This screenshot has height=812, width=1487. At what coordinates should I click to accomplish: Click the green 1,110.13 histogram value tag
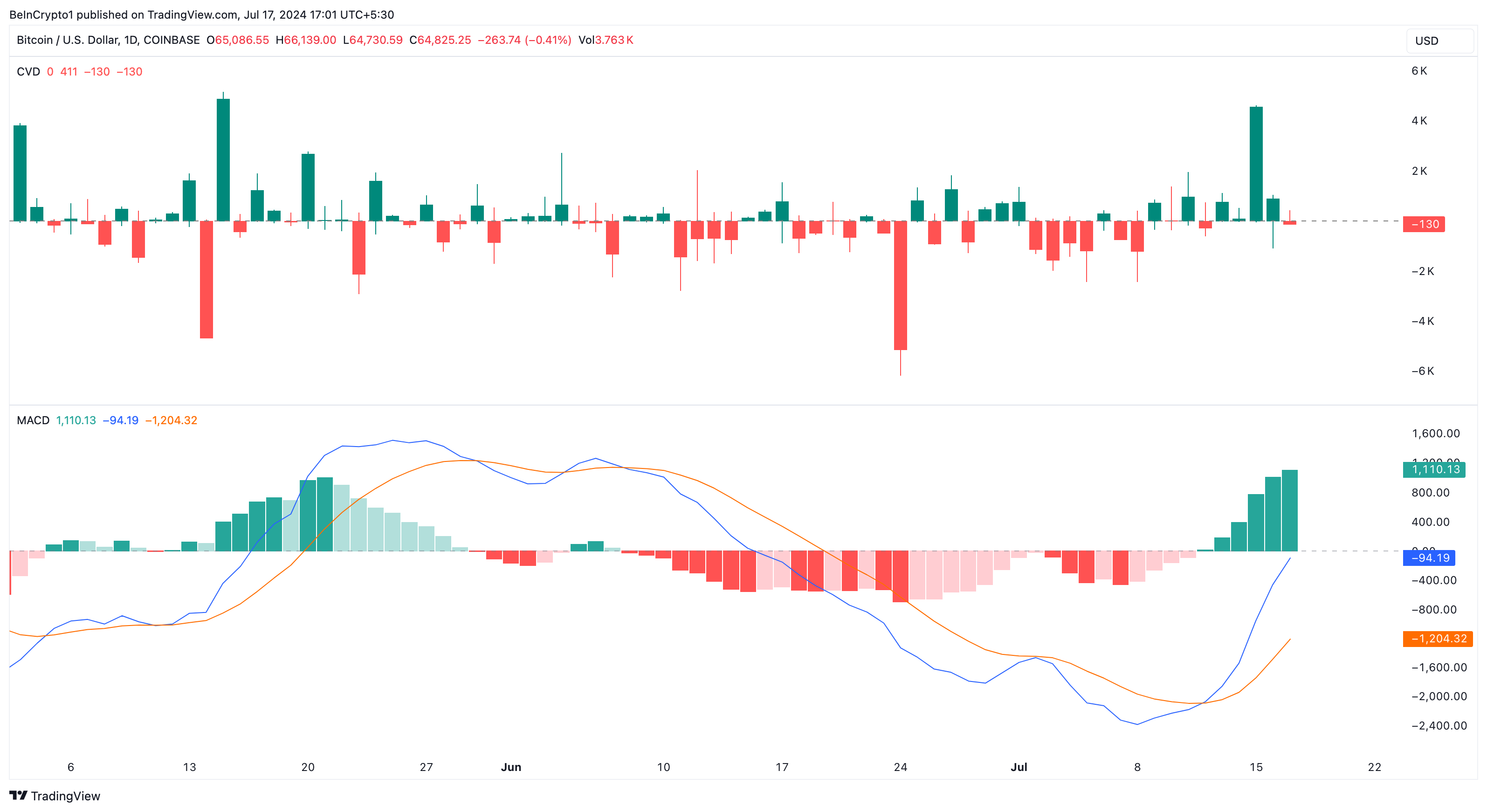point(1434,469)
